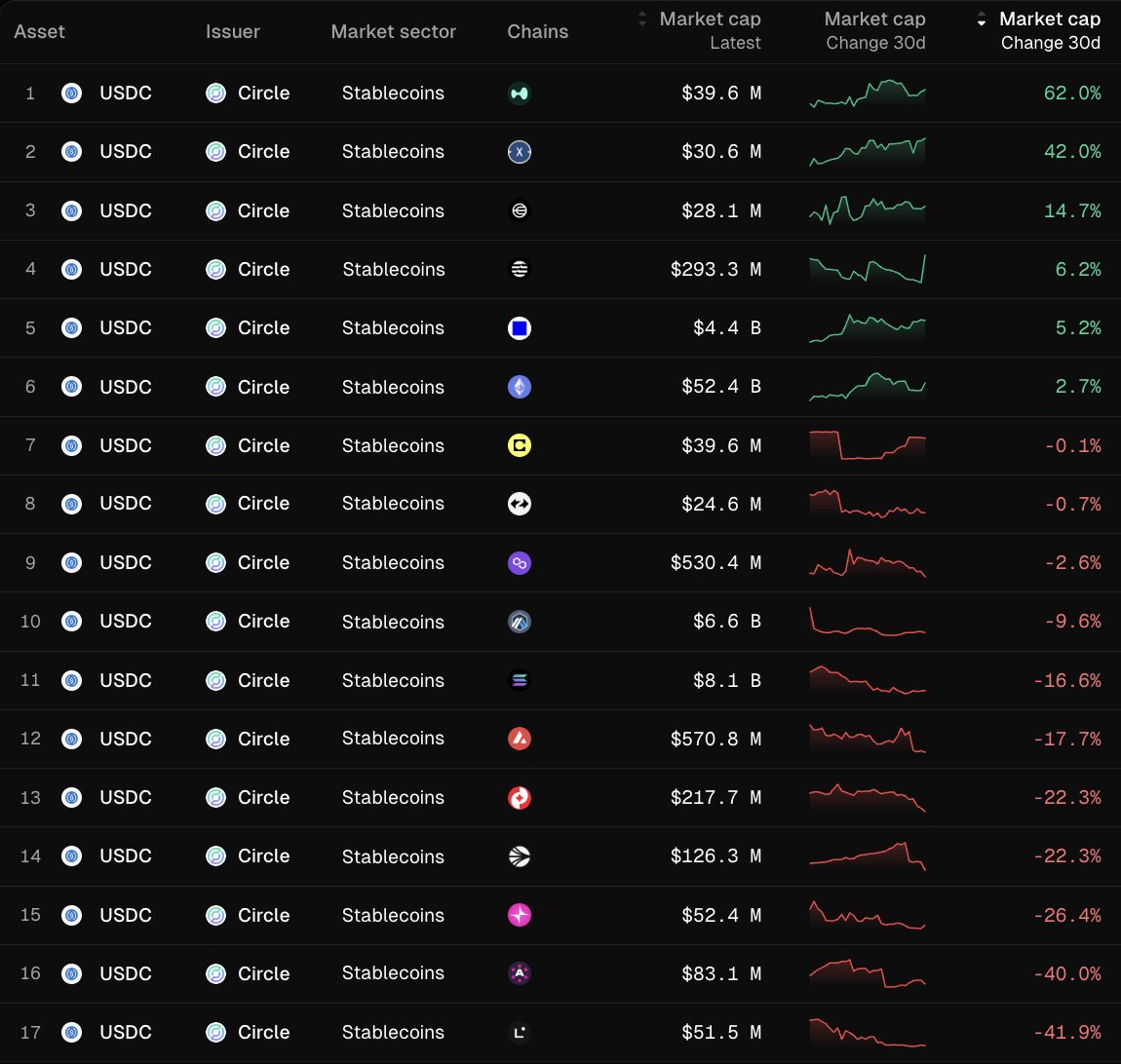Click the Linea chain icon in row 17
The image size is (1121, 1064).
click(x=520, y=1033)
